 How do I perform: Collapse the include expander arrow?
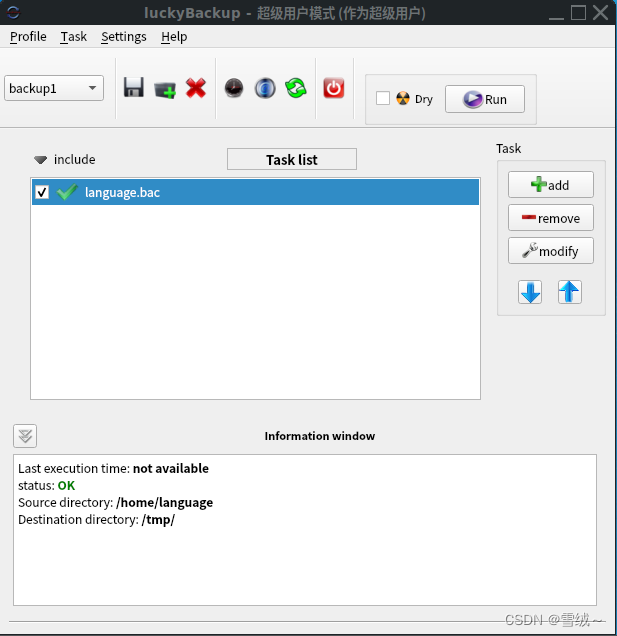pyautogui.click(x=40, y=159)
